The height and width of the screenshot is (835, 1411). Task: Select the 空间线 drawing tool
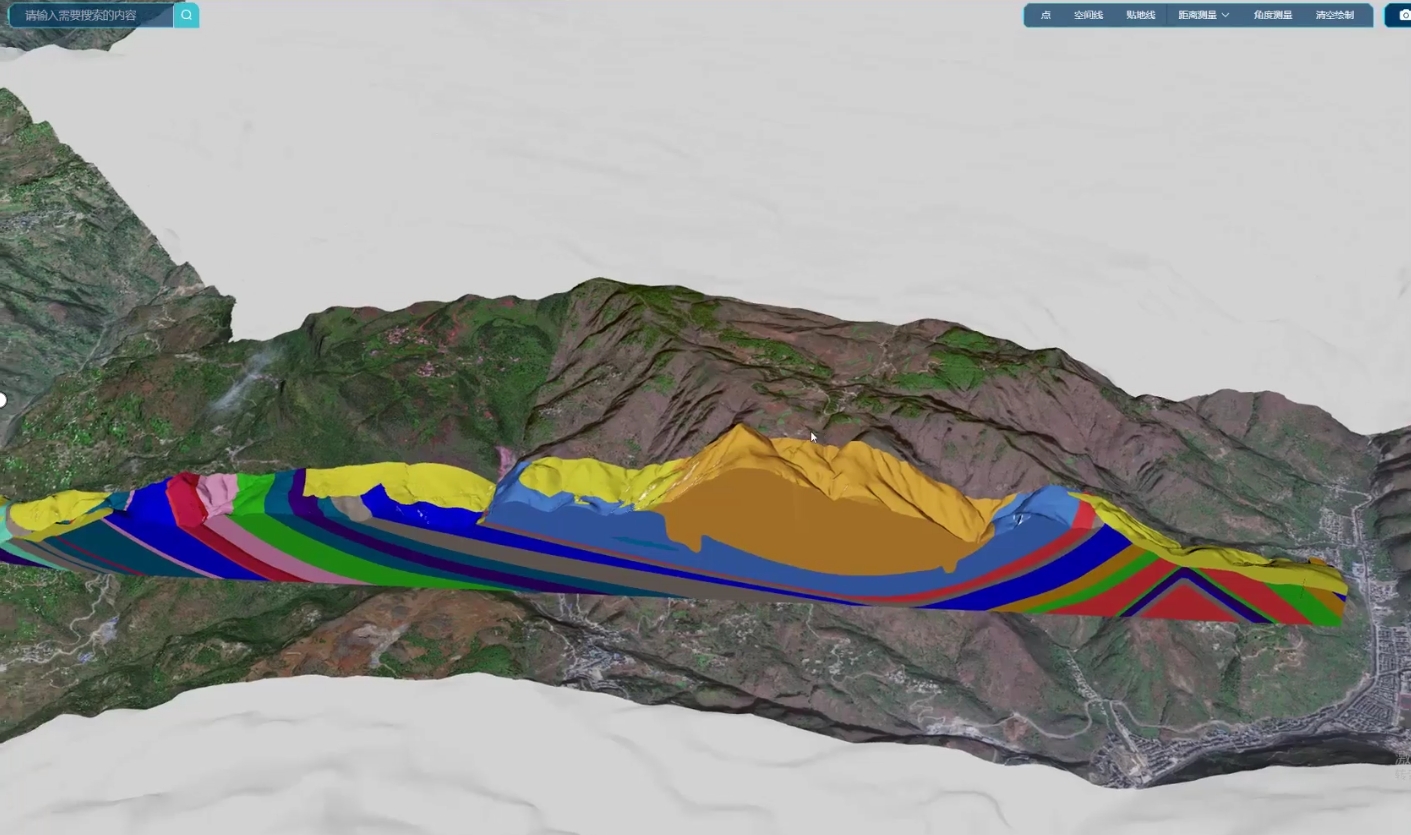pyautogui.click(x=1088, y=15)
